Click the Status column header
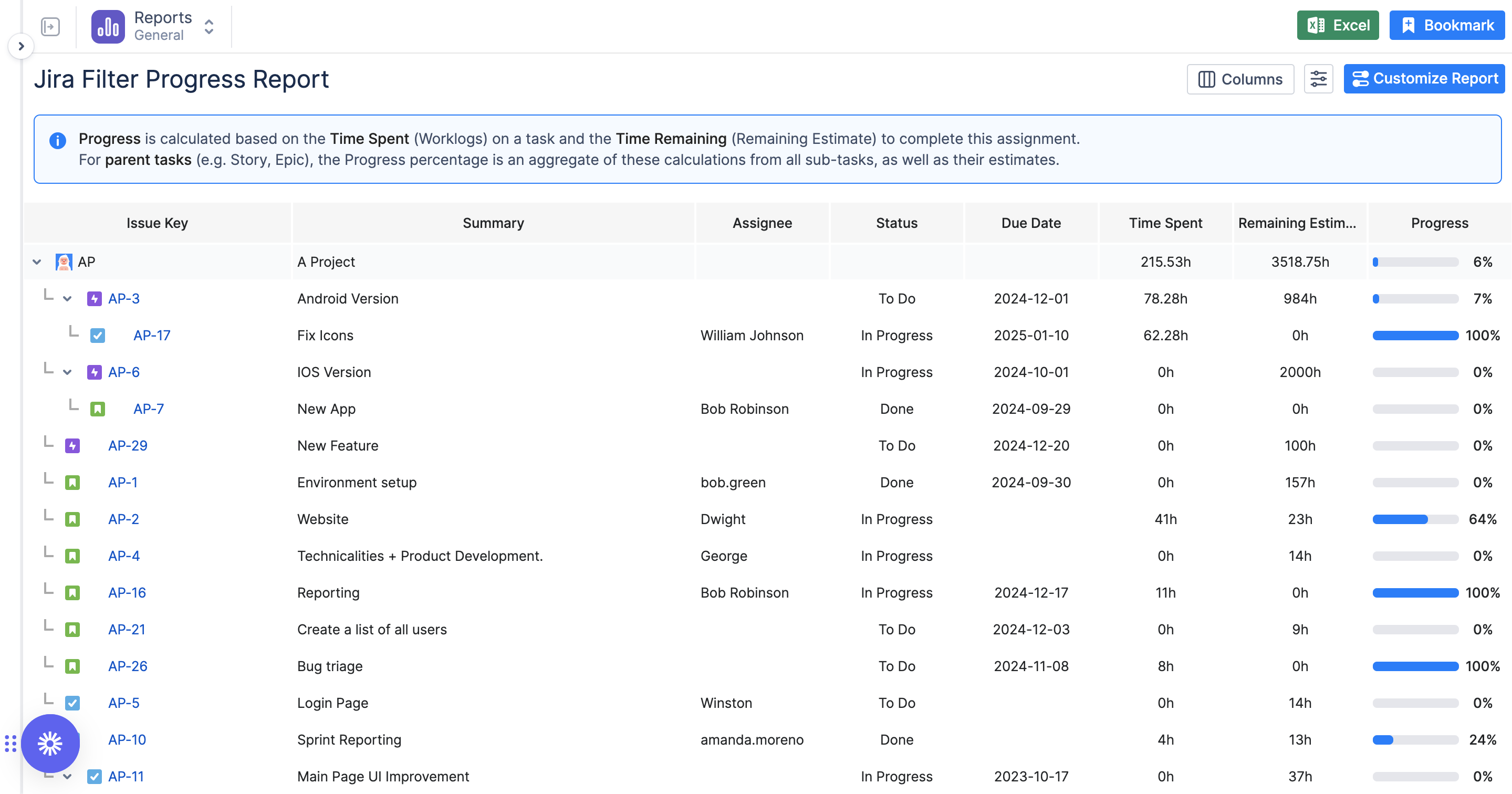The width and height of the screenshot is (1512, 794). point(896,223)
